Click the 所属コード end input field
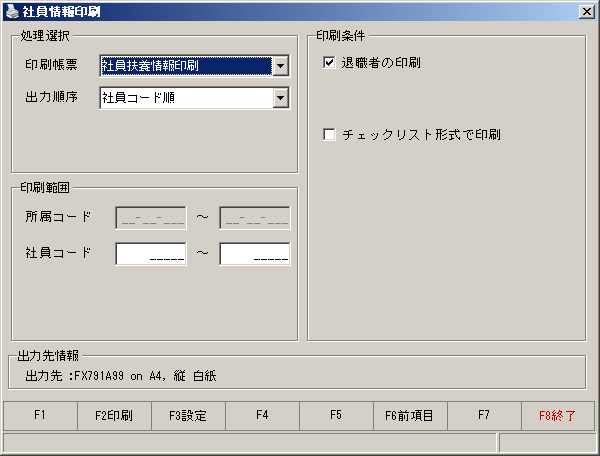The height and width of the screenshot is (456, 600). [x=255, y=218]
